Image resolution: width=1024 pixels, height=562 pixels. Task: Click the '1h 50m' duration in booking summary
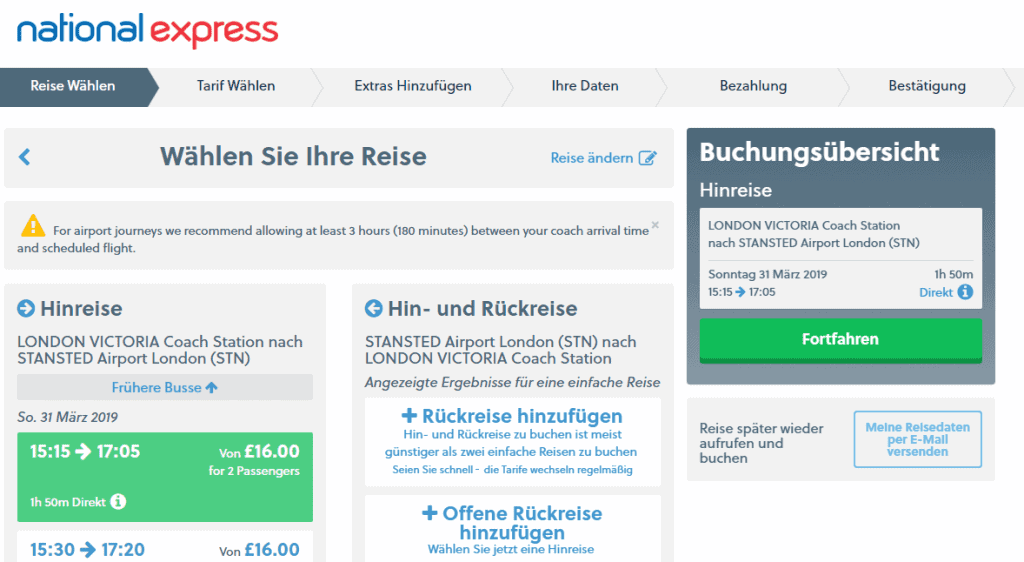click(x=953, y=274)
